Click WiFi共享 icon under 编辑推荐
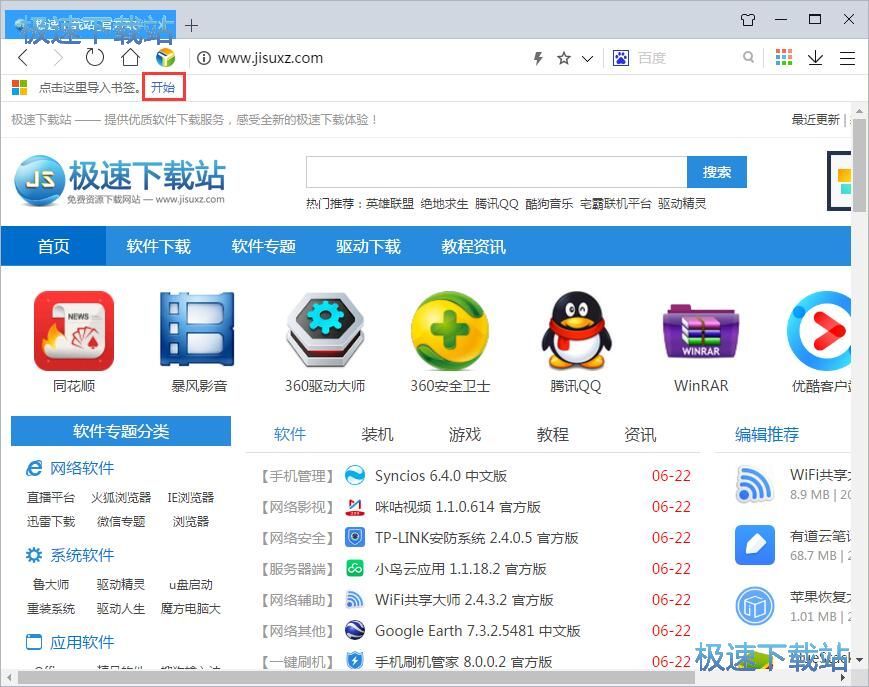The width and height of the screenshot is (869, 687). (754, 484)
